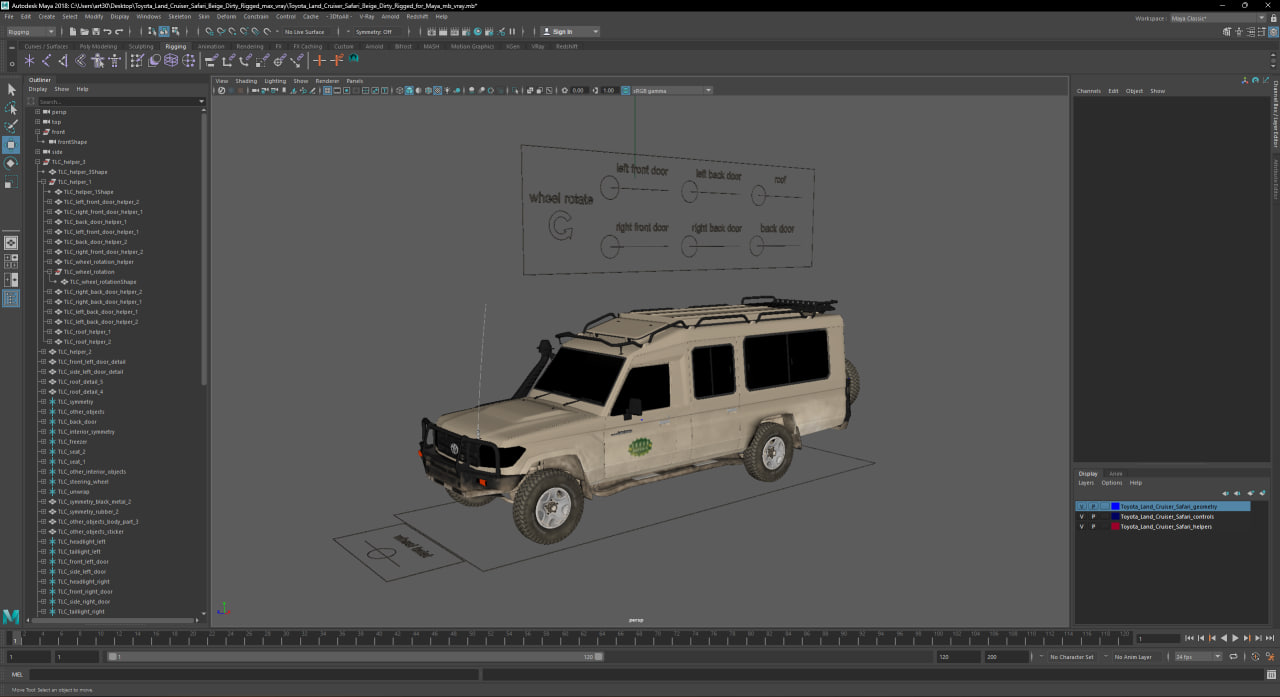1280x697 pixels.
Task: Click the Locator shelf icon
Action: click(x=30, y=61)
